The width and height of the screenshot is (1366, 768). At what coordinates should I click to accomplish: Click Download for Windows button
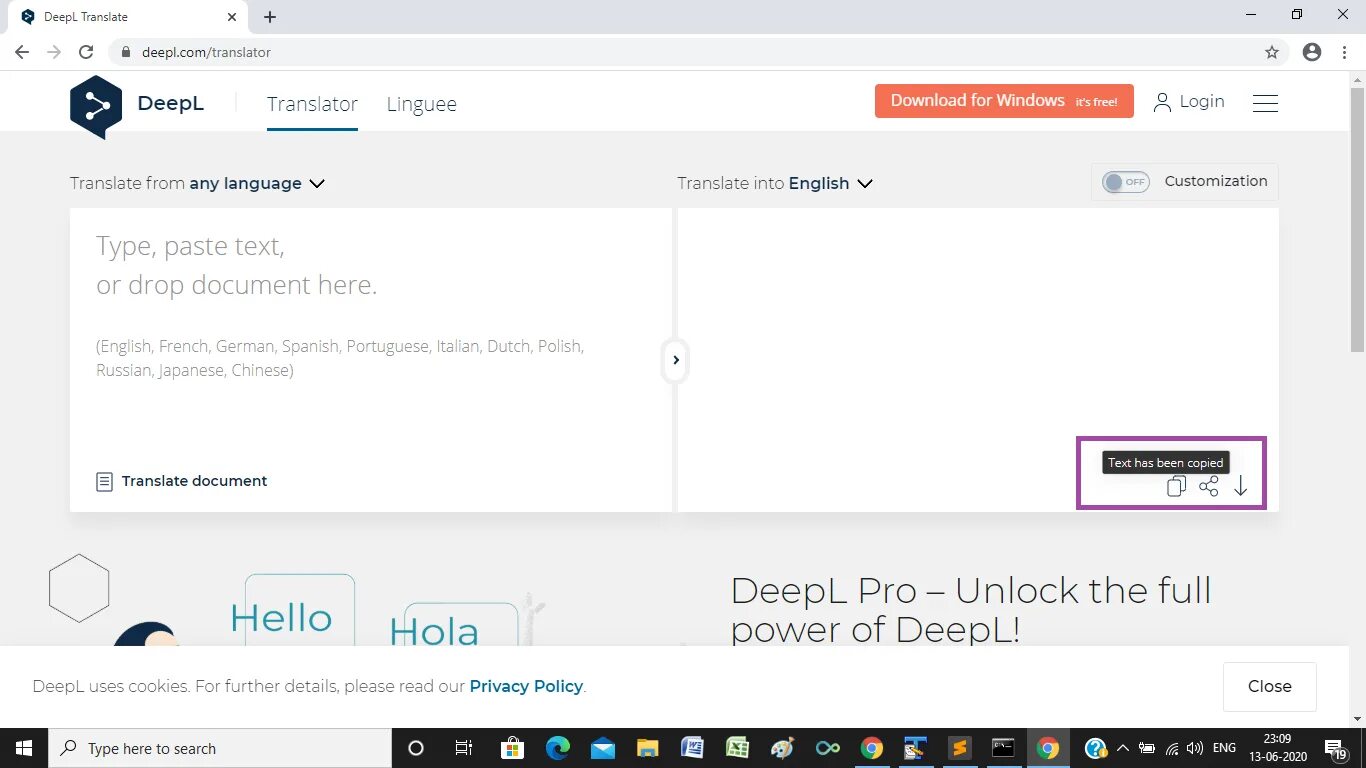[1004, 101]
